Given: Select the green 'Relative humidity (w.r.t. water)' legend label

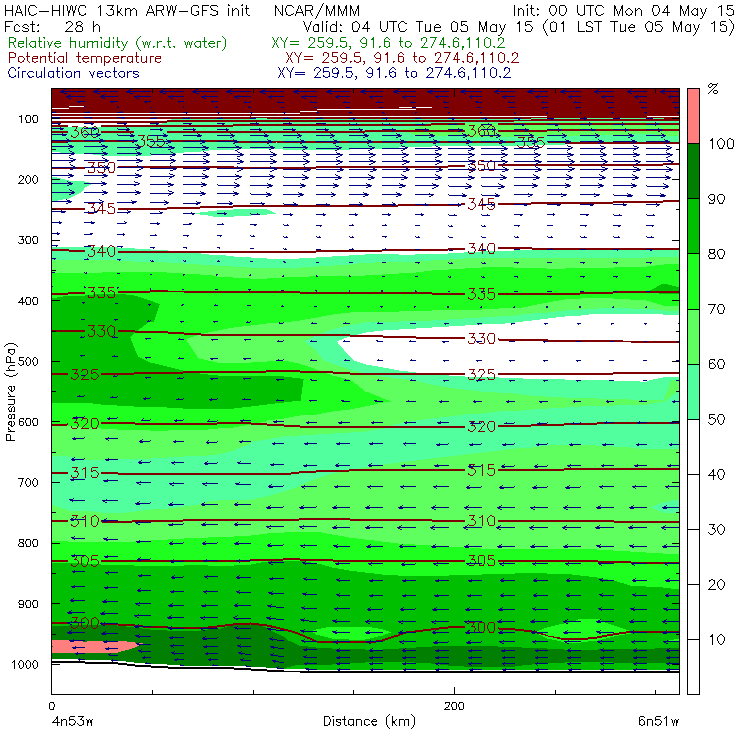Looking at the screenshot, I should 118,43.
